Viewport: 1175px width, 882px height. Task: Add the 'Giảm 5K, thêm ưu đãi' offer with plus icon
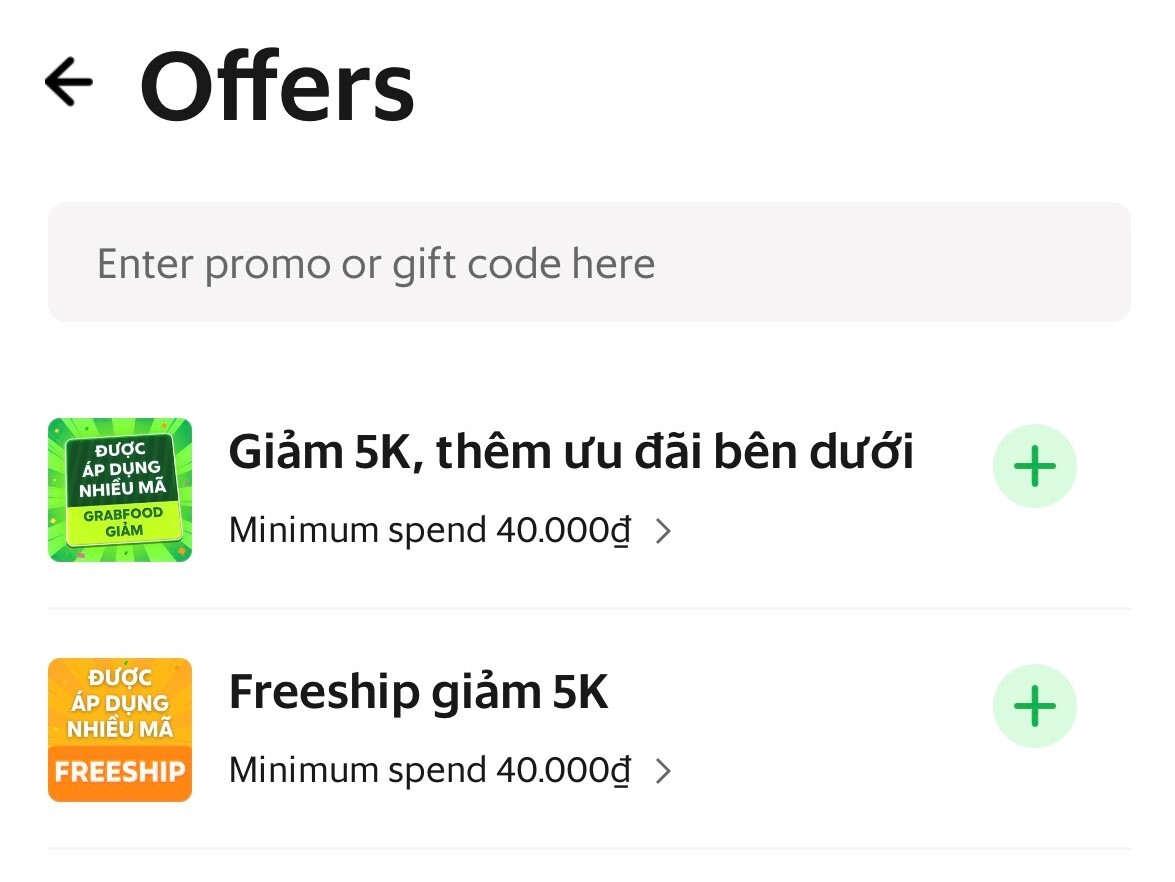[1034, 466]
